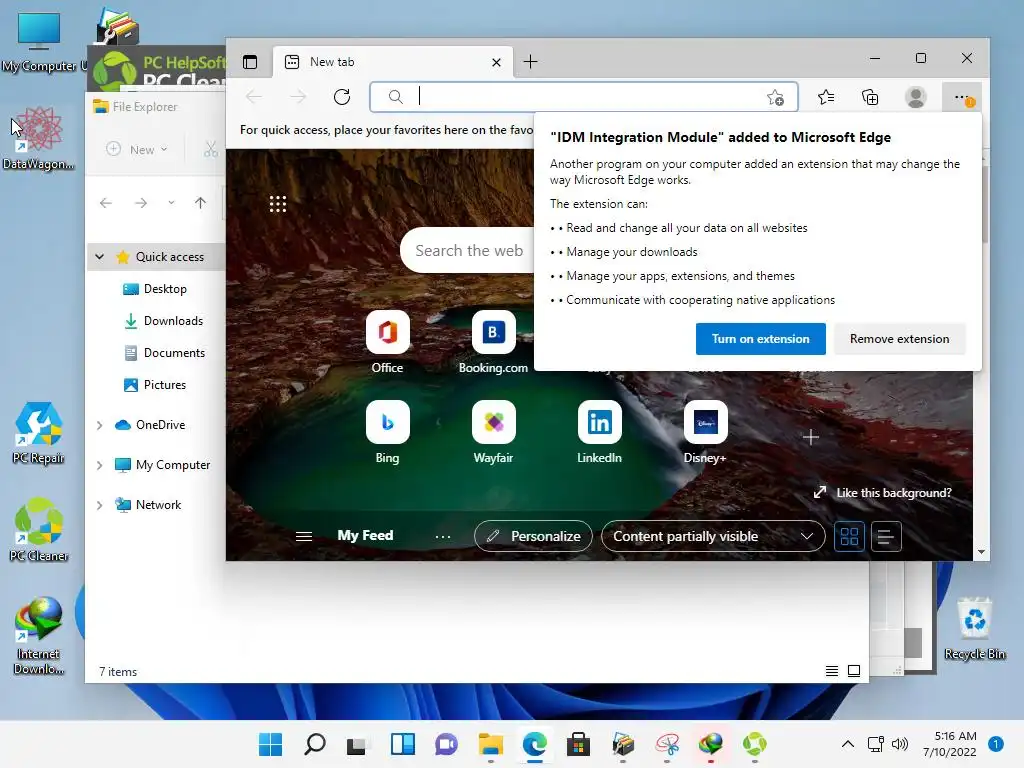Image resolution: width=1024 pixels, height=768 pixels.
Task: Open the Disney+ quick link
Action: (x=705, y=432)
